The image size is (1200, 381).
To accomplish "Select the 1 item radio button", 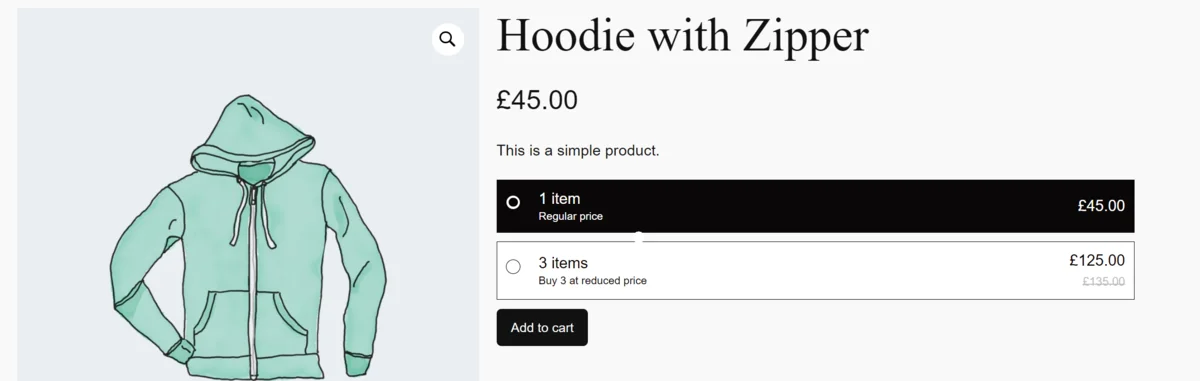I will point(513,202).
